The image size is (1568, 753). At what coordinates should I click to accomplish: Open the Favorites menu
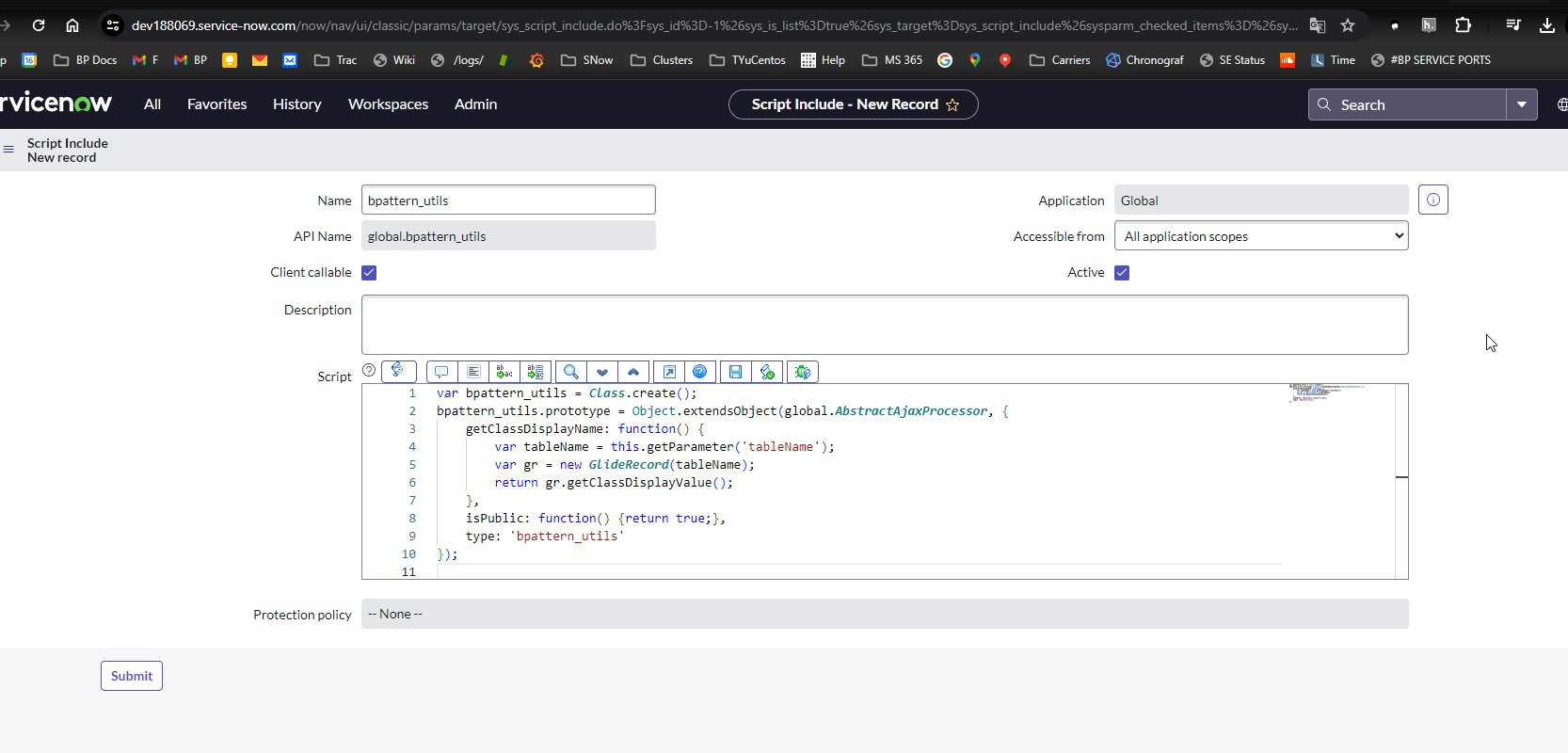217,104
